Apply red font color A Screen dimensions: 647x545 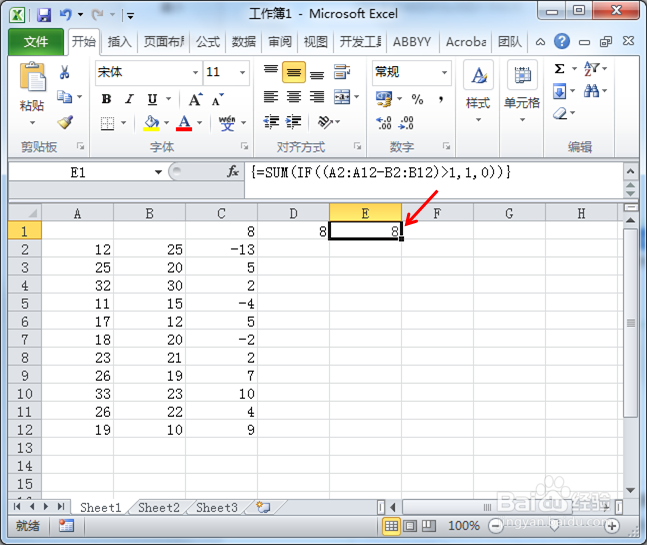(184, 123)
